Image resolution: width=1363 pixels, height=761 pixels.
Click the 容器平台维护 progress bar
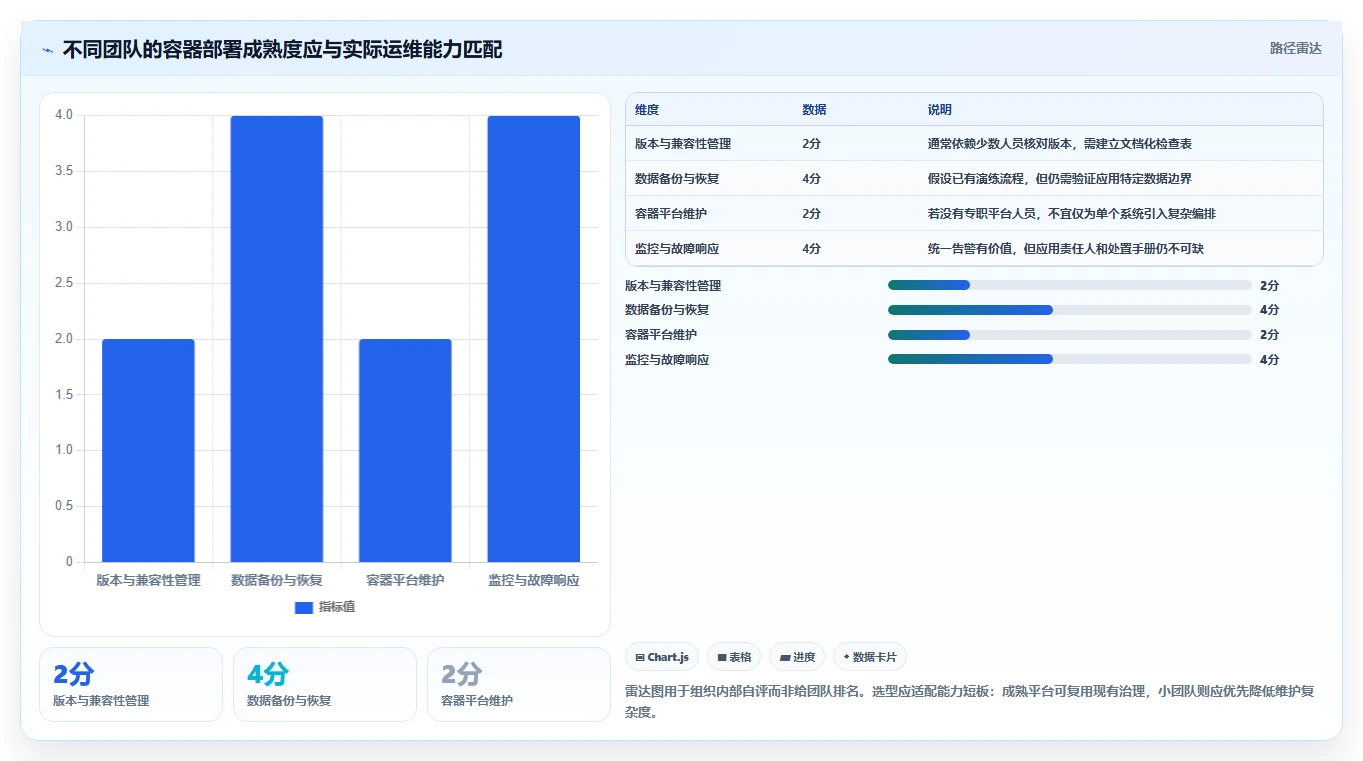tap(1070, 335)
